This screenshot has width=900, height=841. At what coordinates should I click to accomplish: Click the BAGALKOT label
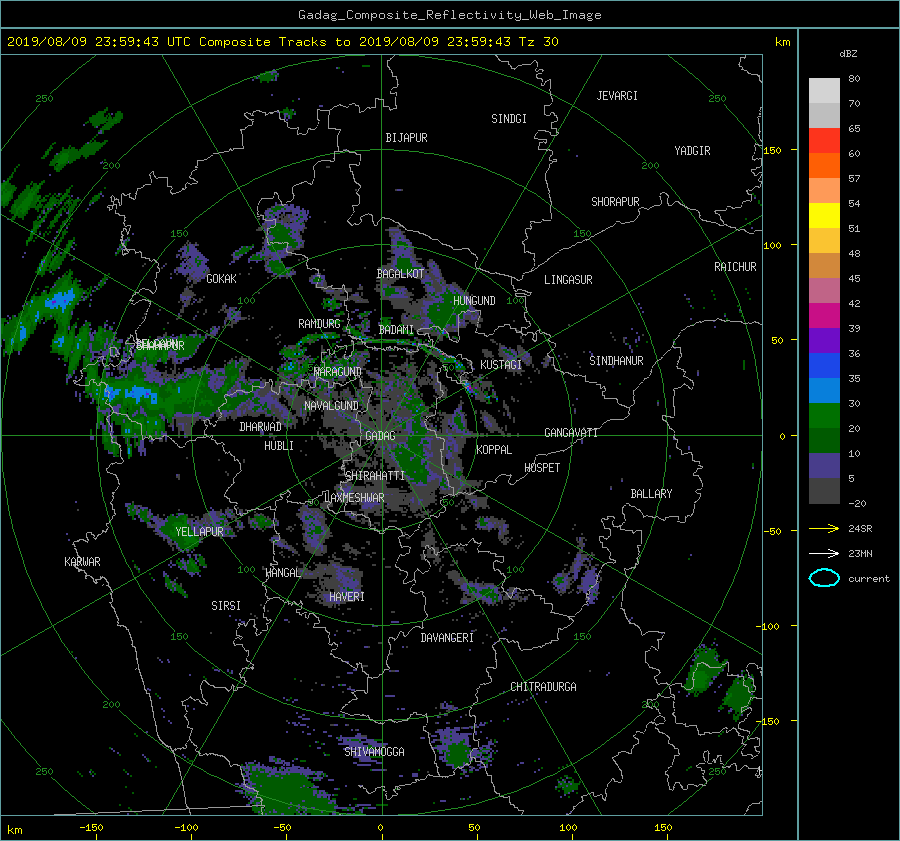click(400, 274)
